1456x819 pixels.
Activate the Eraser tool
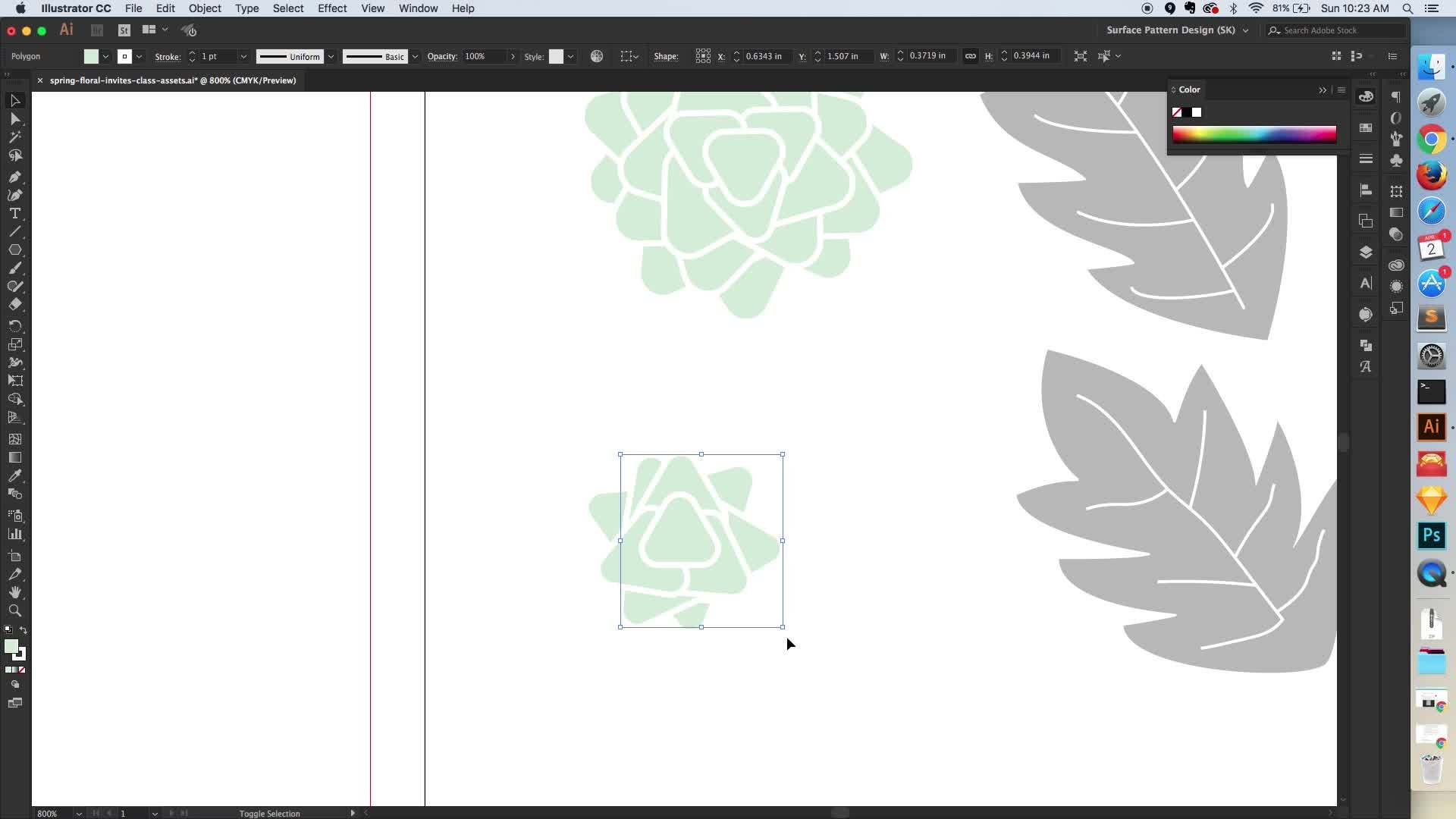coord(14,305)
